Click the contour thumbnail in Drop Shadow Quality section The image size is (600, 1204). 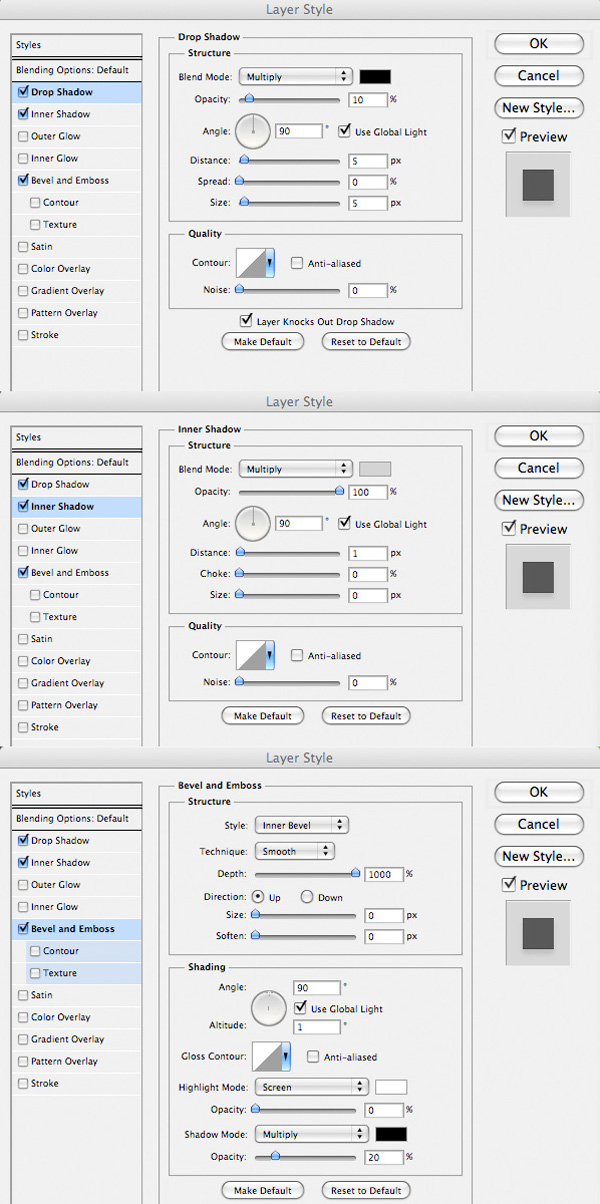click(251, 263)
